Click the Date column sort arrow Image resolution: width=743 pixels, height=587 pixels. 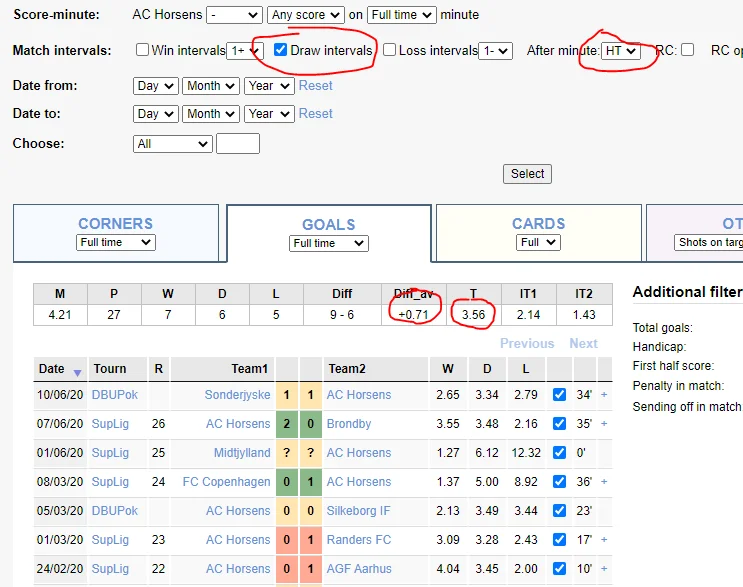[78, 370]
